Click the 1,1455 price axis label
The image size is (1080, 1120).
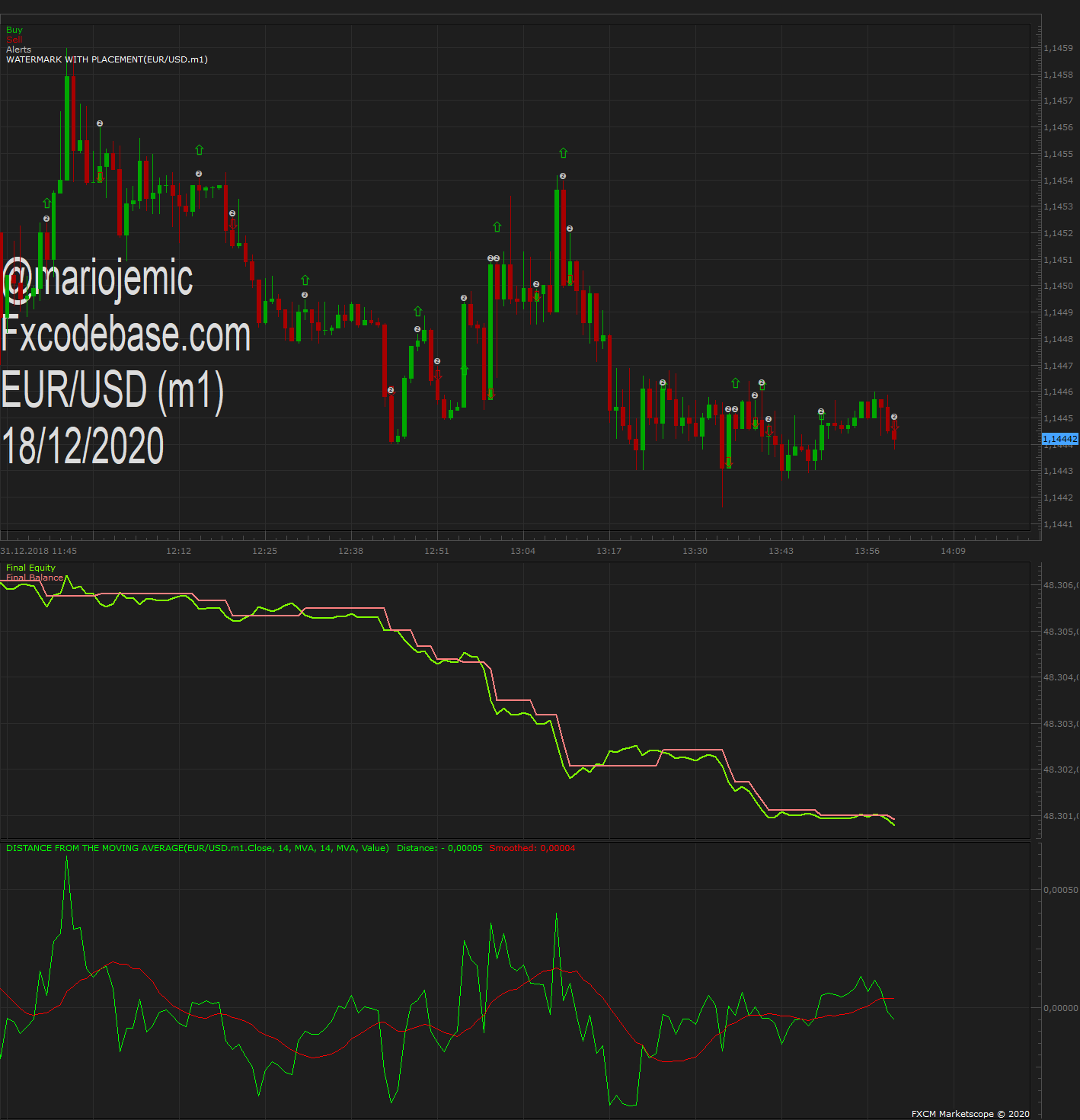[1059, 154]
